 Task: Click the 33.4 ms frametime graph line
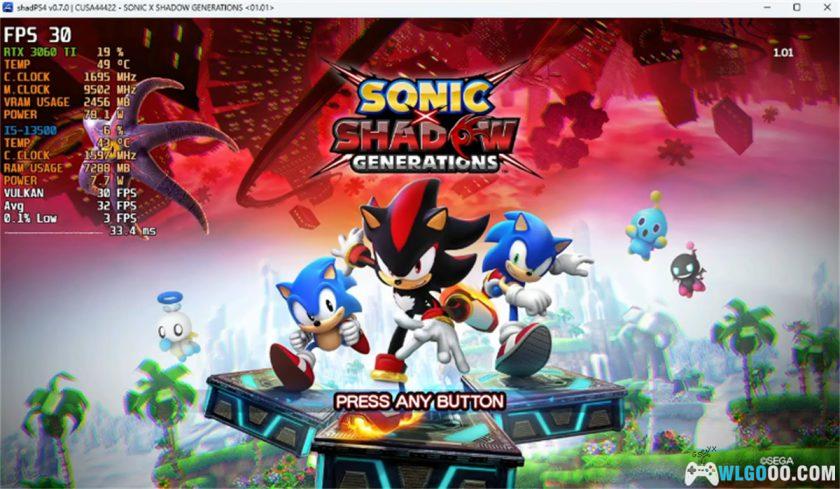[52, 233]
